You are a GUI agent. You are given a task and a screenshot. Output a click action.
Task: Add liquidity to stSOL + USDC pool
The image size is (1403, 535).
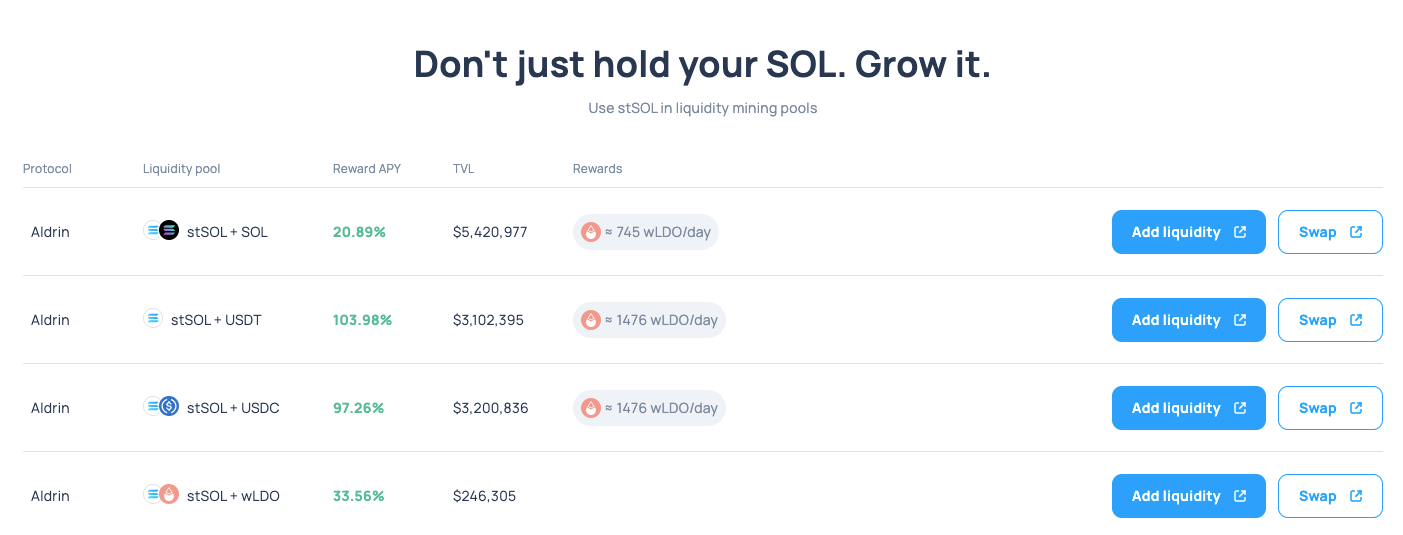pos(1188,408)
